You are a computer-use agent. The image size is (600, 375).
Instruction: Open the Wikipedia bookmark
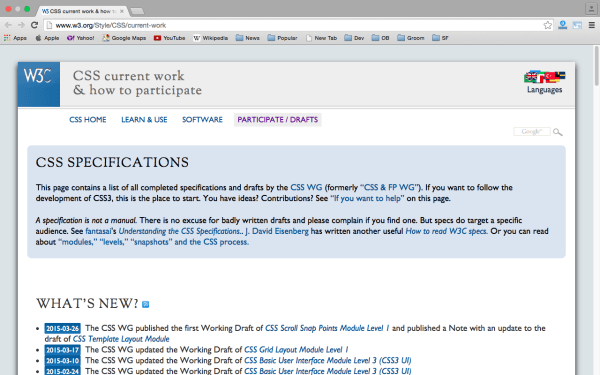(210, 38)
